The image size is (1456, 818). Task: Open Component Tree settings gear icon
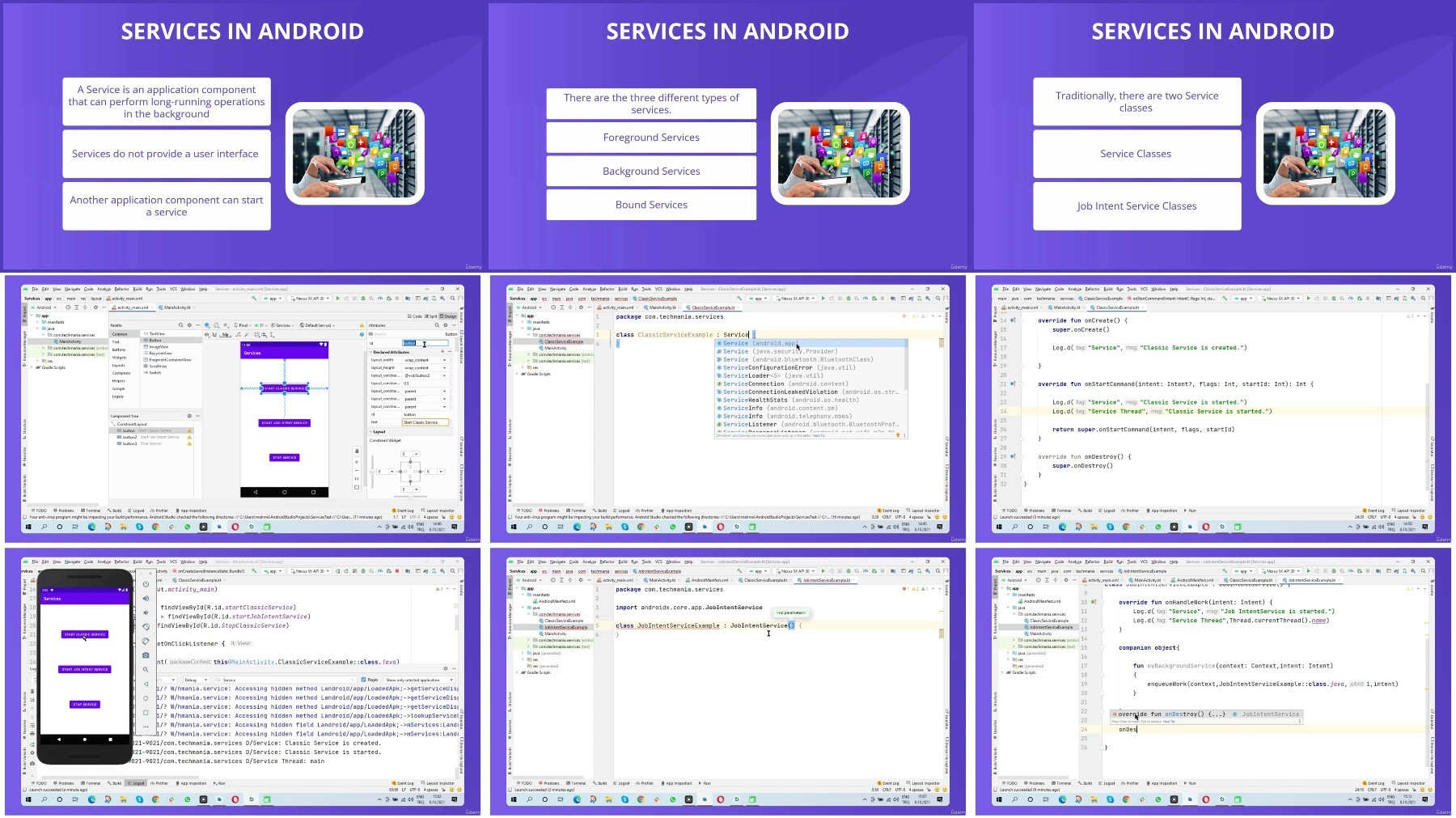[189, 416]
